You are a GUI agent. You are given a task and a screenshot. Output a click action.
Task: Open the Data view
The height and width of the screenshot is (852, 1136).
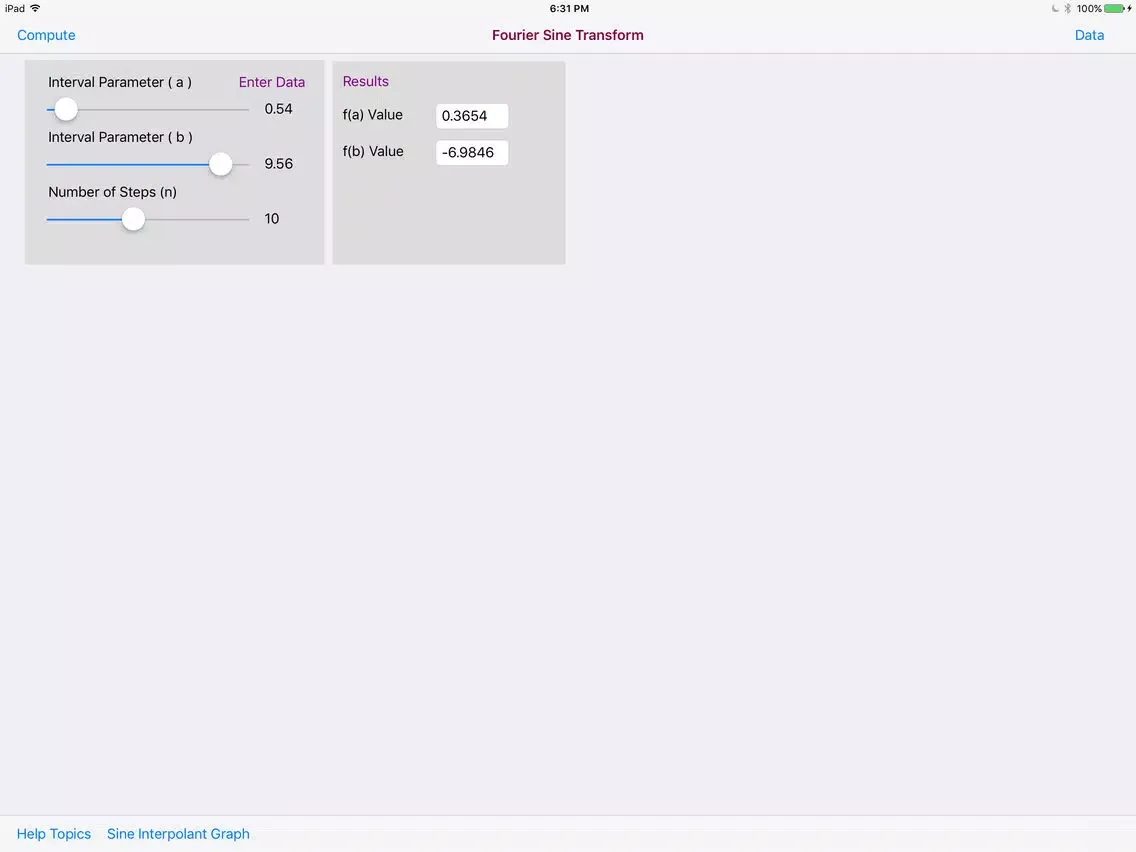pyautogui.click(x=1089, y=35)
